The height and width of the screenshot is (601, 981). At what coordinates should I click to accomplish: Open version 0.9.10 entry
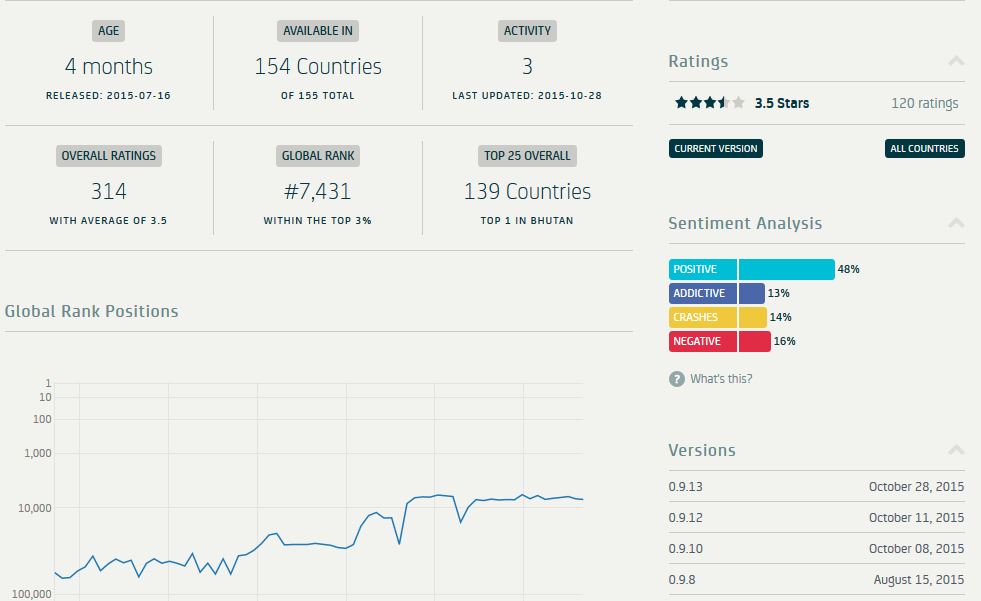click(x=687, y=549)
